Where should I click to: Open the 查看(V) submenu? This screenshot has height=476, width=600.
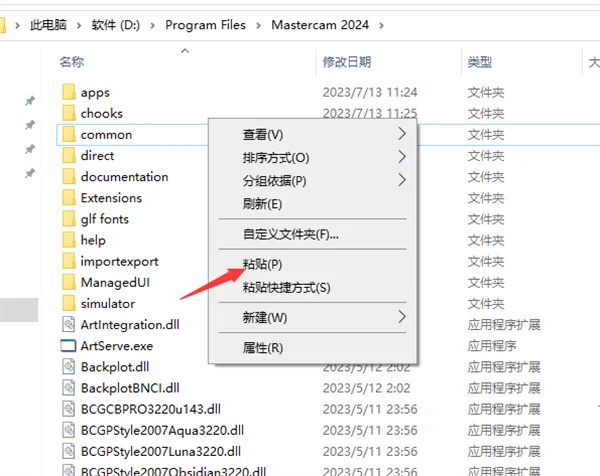pyautogui.click(x=313, y=134)
